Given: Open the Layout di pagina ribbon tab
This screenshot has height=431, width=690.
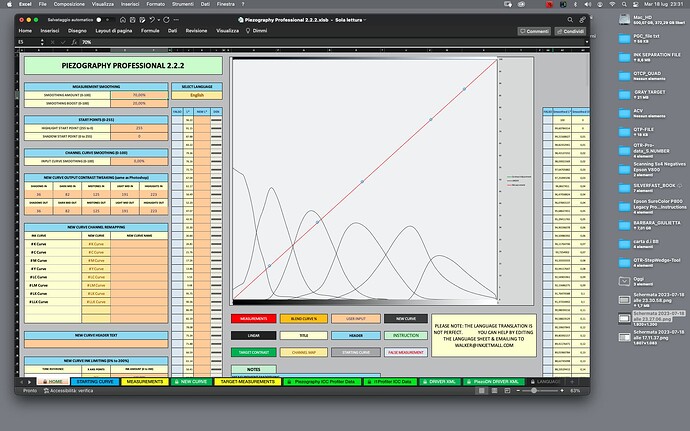Looking at the screenshot, I should [114, 31].
